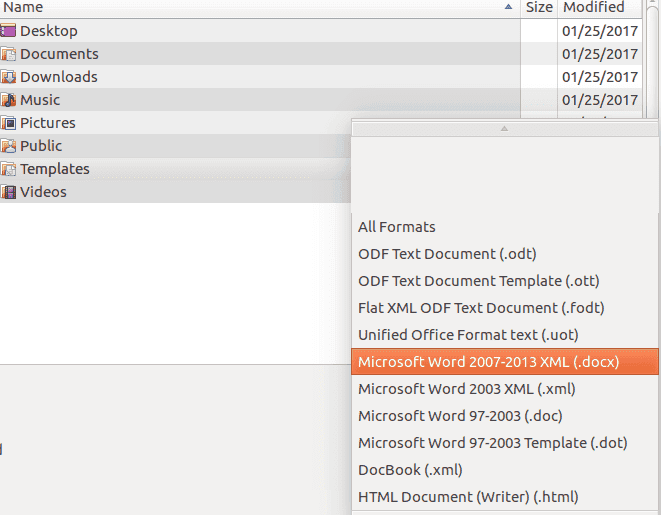Image resolution: width=661 pixels, height=515 pixels.
Task: Select the Downloads folder icon
Action: pos(8,77)
